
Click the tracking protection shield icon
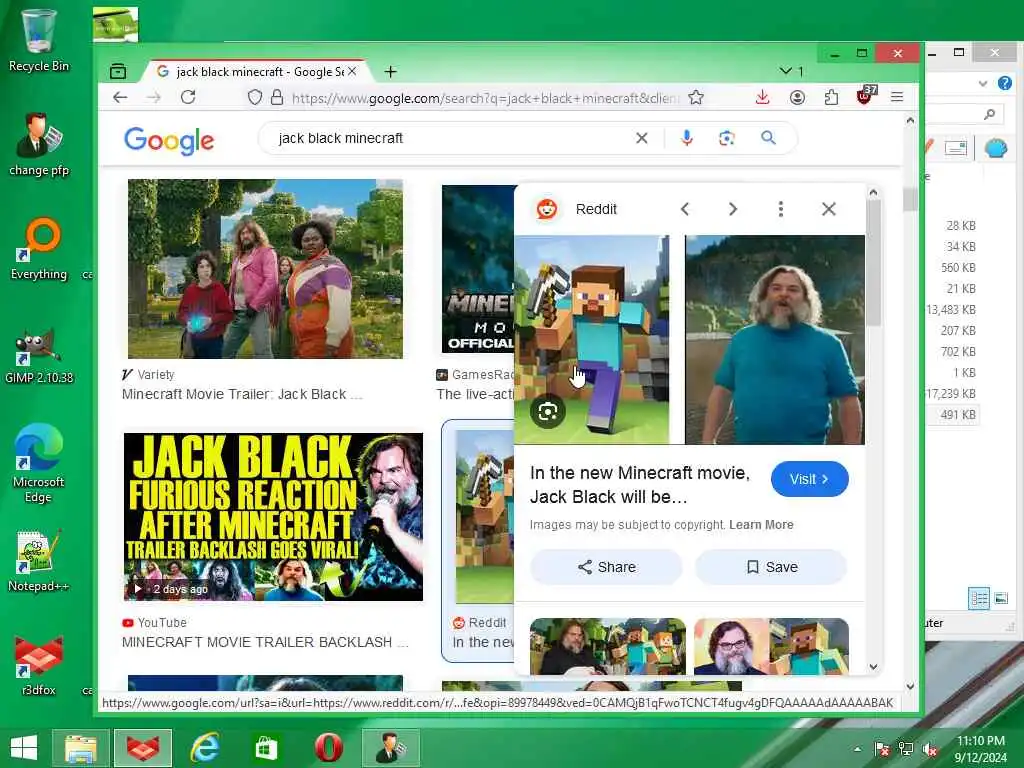coord(255,97)
